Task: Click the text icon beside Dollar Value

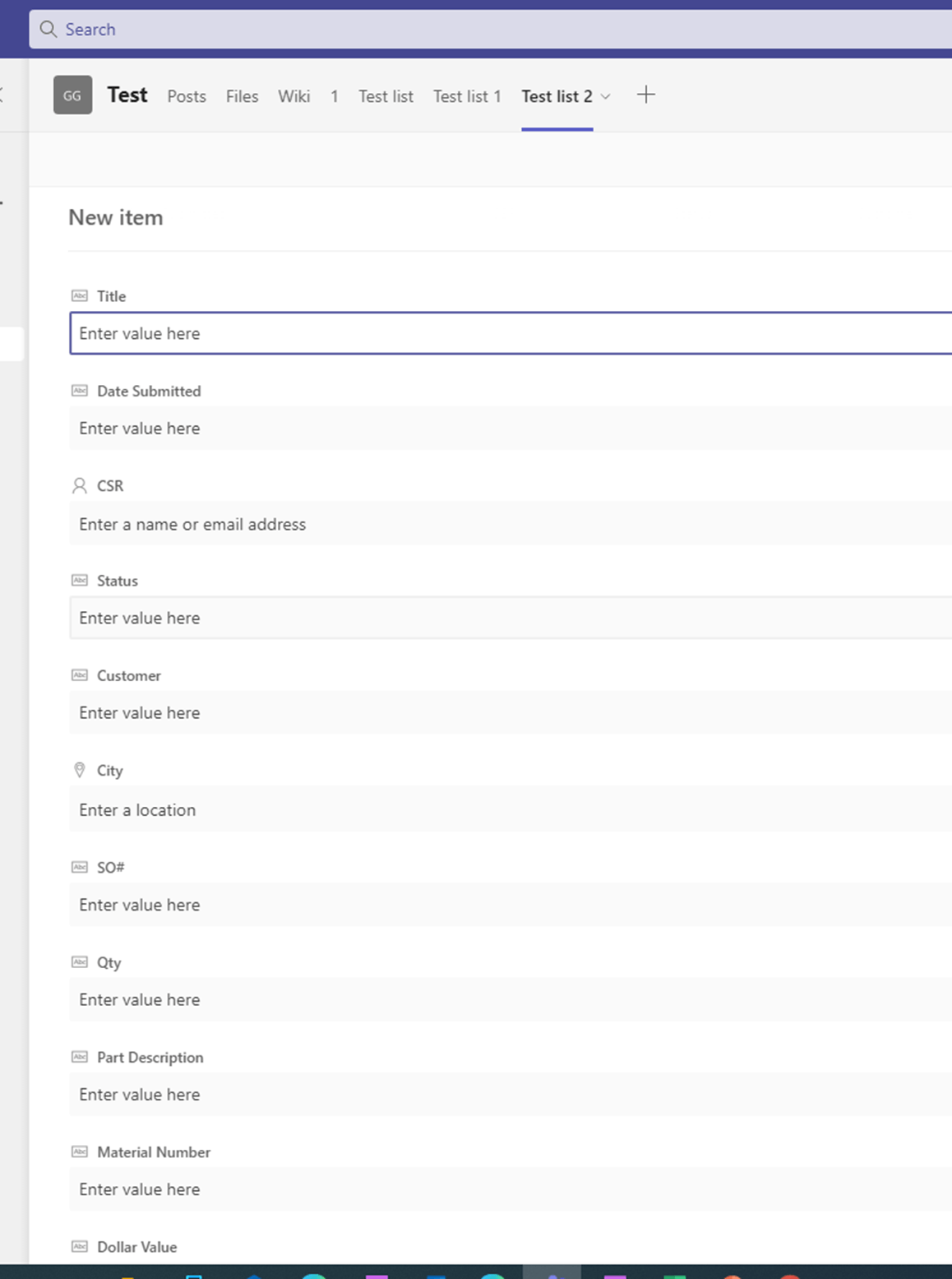Action: click(80, 1246)
